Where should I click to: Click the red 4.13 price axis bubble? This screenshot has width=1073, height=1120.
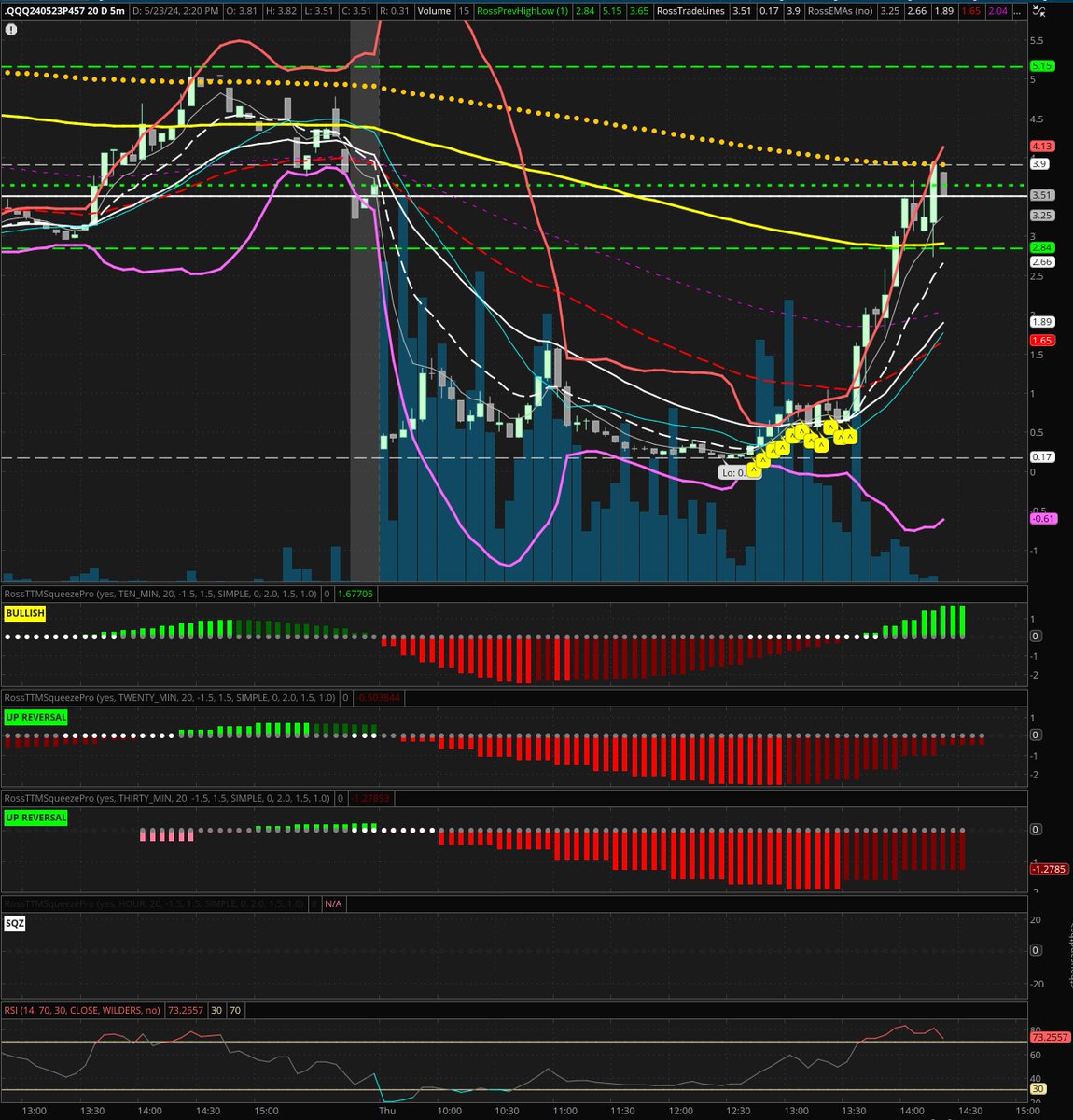tap(1041, 147)
